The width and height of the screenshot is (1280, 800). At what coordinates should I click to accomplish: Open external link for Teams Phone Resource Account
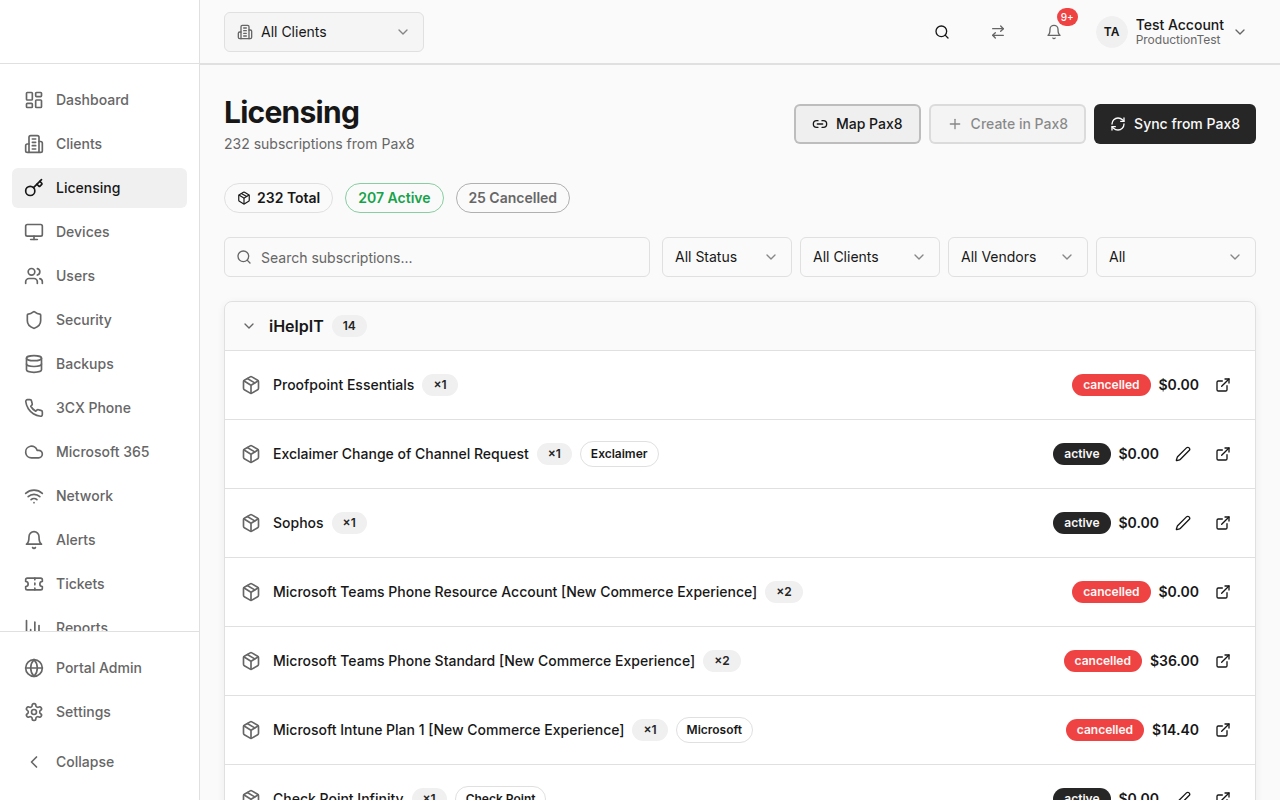(x=1223, y=592)
